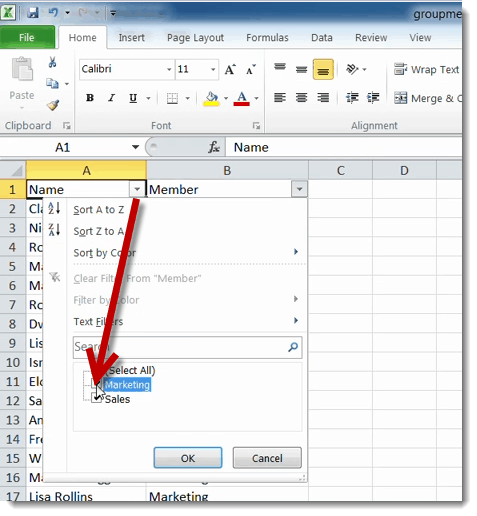Image resolution: width=477 pixels, height=516 pixels.
Task: Click the filter Search input field
Action: [188, 347]
